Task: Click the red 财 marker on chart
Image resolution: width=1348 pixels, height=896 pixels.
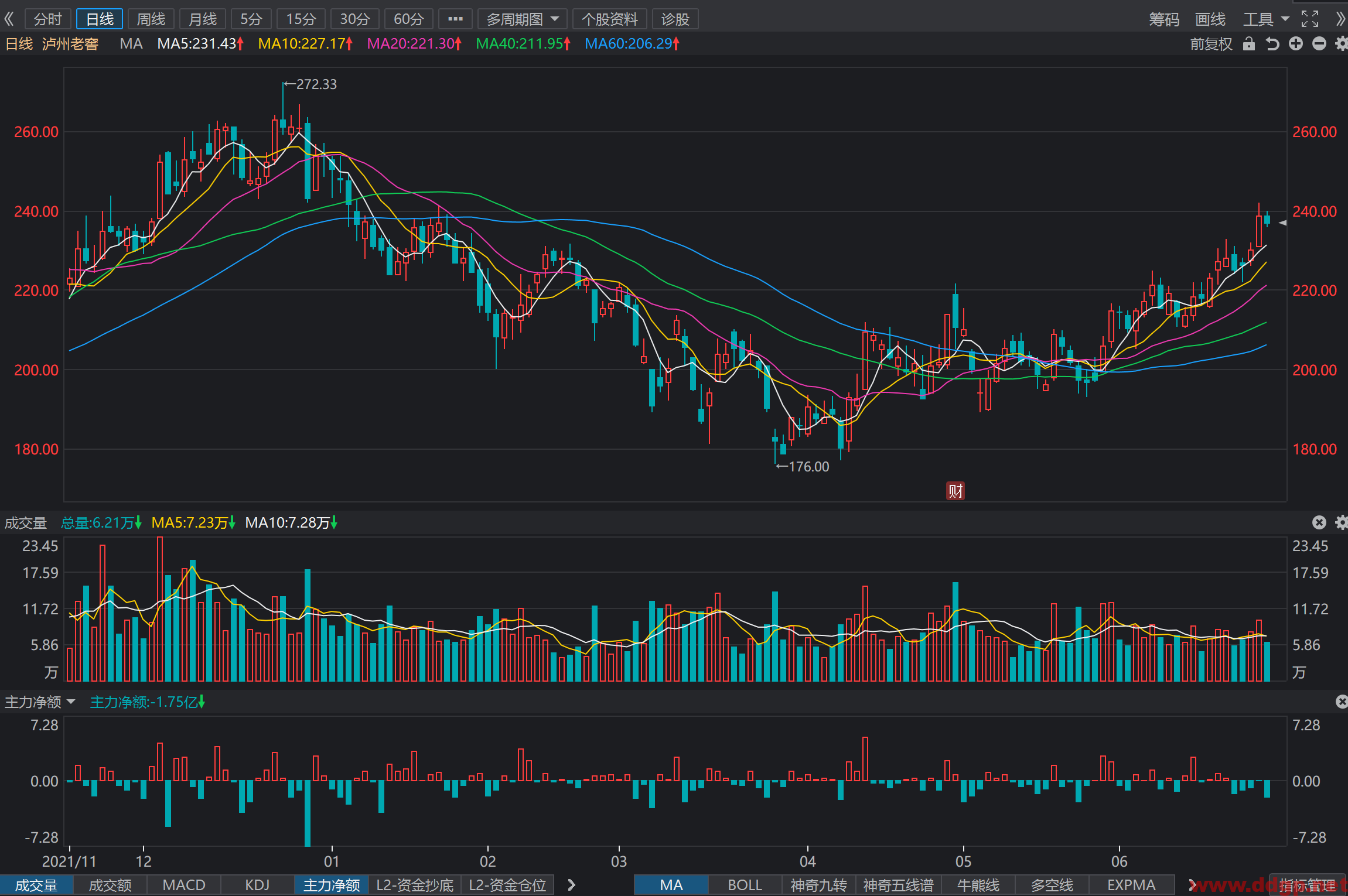Action: pyautogui.click(x=955, y=491)
